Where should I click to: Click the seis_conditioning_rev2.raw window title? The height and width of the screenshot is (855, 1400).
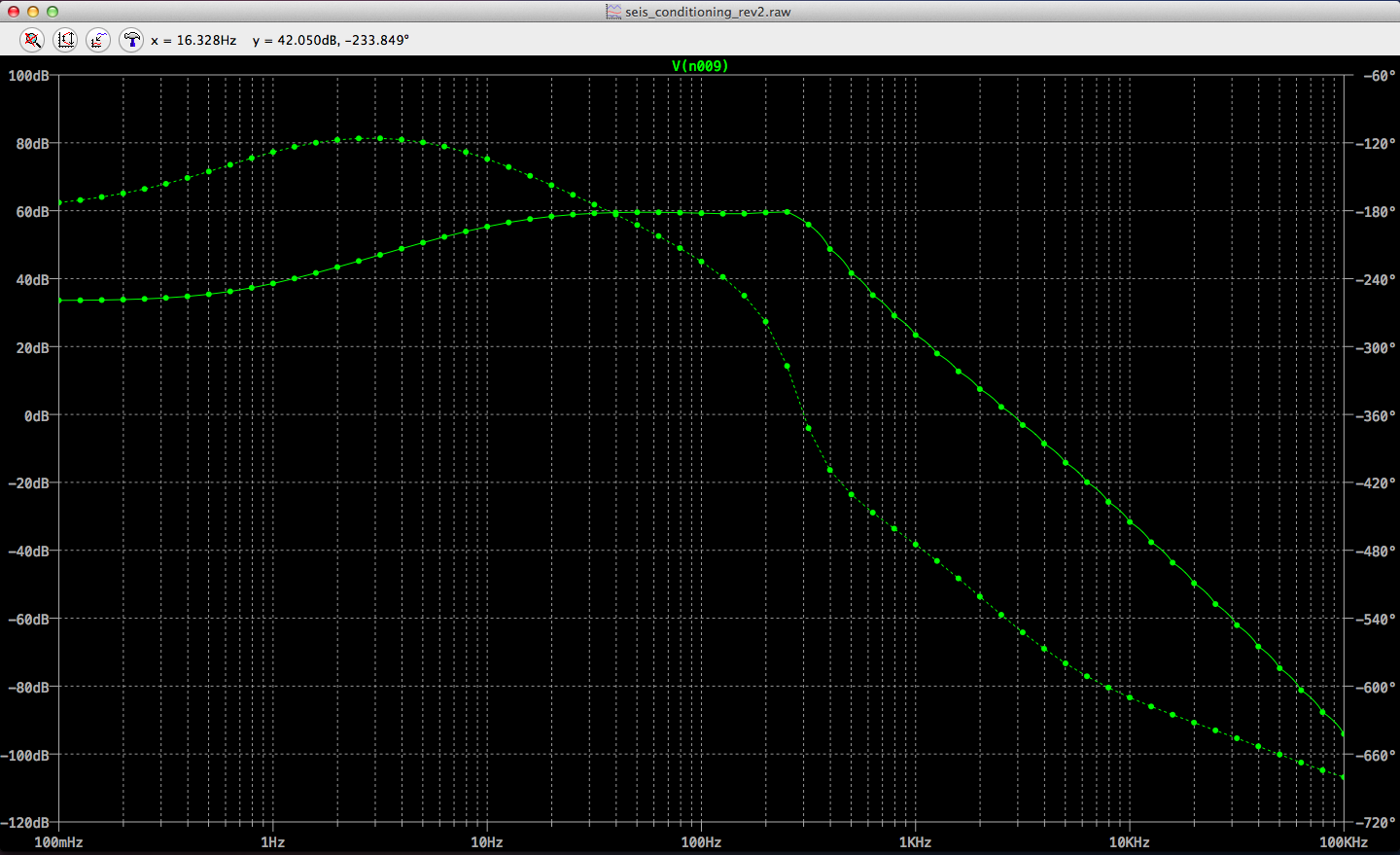708,12
